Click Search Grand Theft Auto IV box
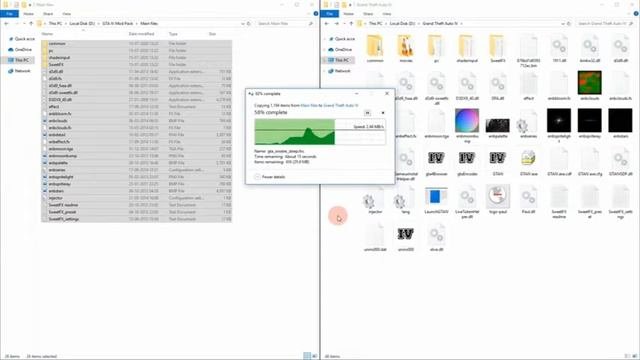Image resolution: width=640 pixels, height=360 pixels. tap(605, 24)
